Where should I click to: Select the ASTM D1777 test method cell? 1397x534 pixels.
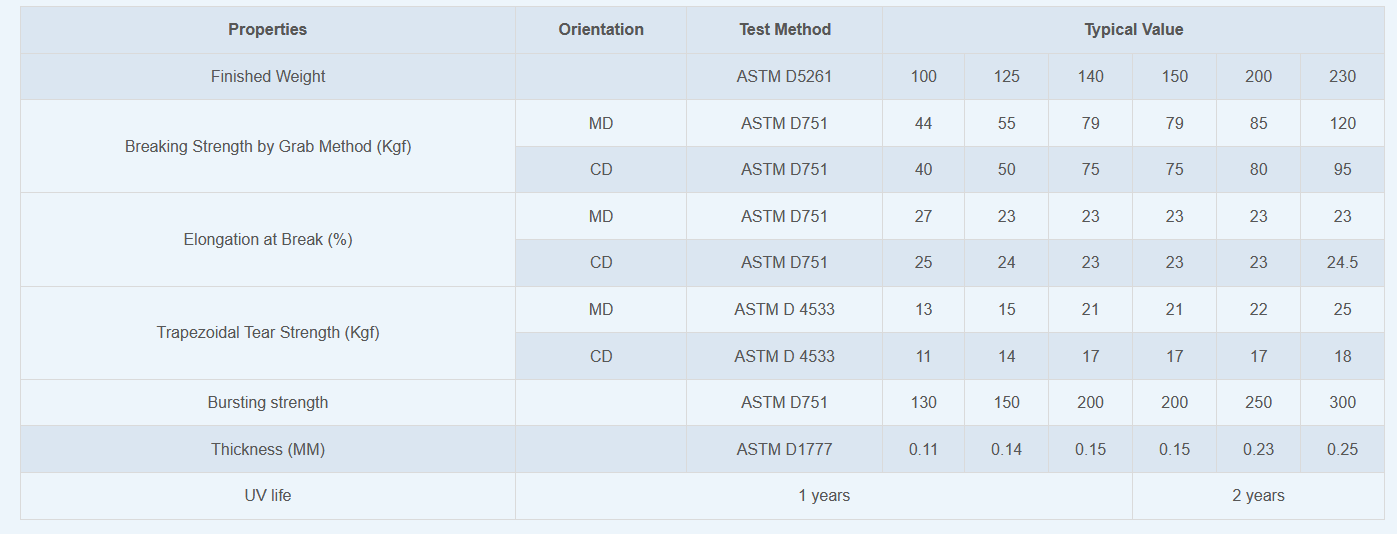coord(784,450)
